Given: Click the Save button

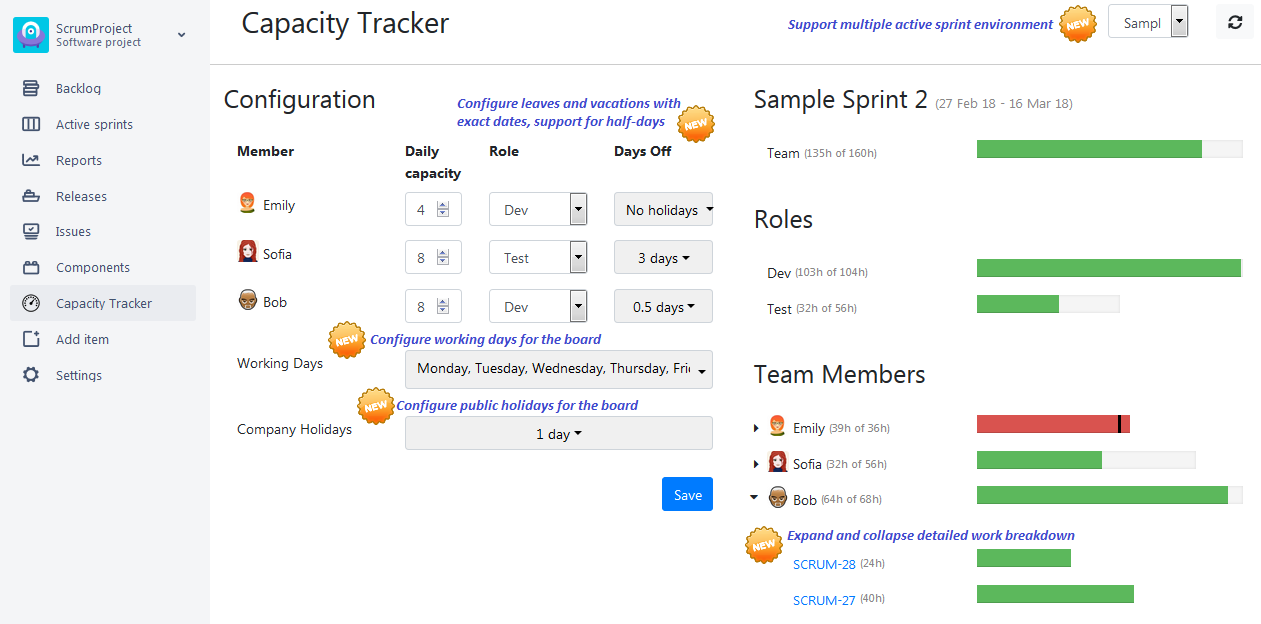Looking at the screenshot, I should (687, 494).
